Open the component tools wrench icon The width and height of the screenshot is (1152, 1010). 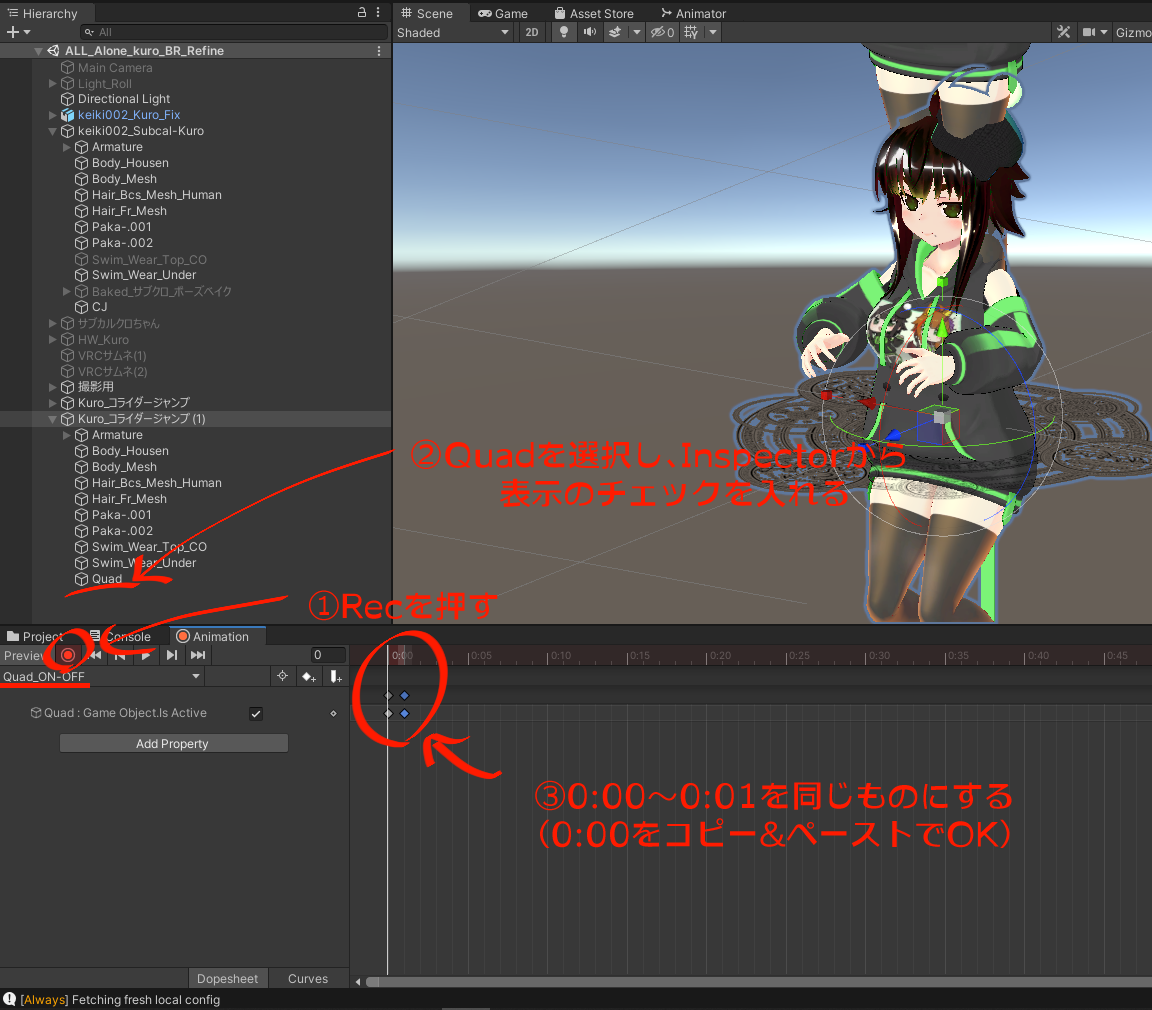(x=1063, y=32)
